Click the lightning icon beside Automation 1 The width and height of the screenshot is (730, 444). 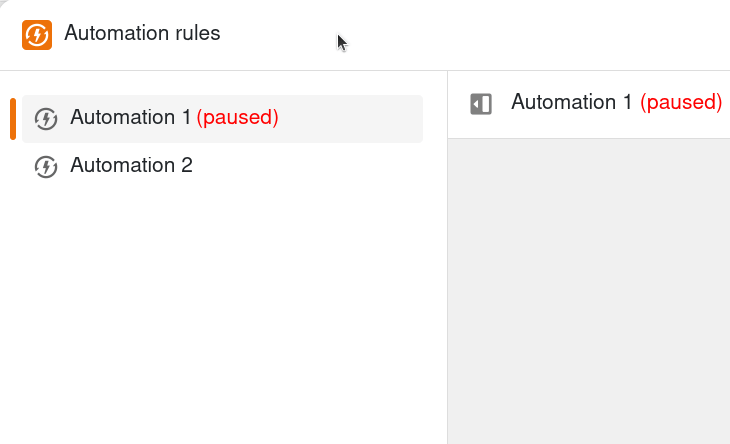coord(46,119)
